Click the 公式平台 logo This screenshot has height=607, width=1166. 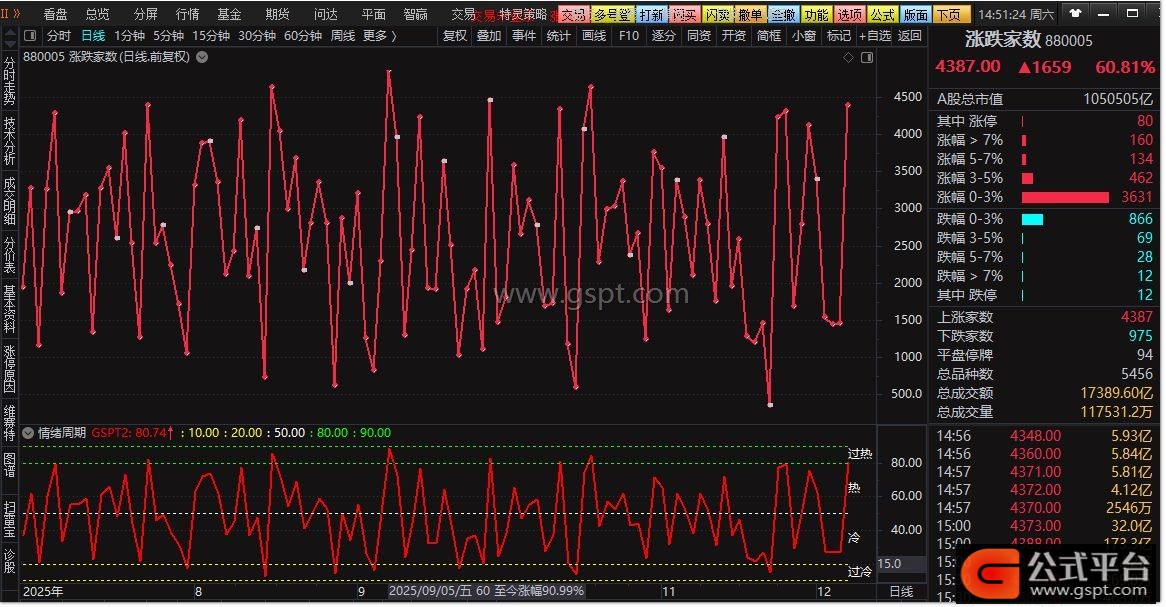point(1062,571)
